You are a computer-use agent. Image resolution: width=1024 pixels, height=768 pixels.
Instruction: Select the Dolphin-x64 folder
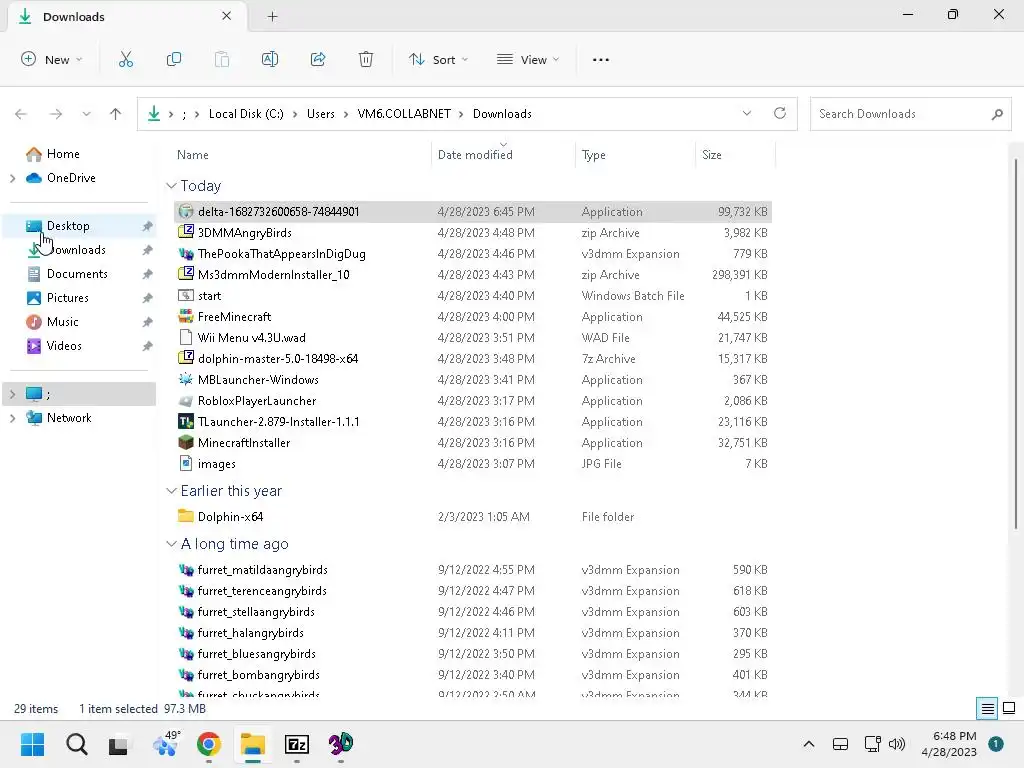473,517
